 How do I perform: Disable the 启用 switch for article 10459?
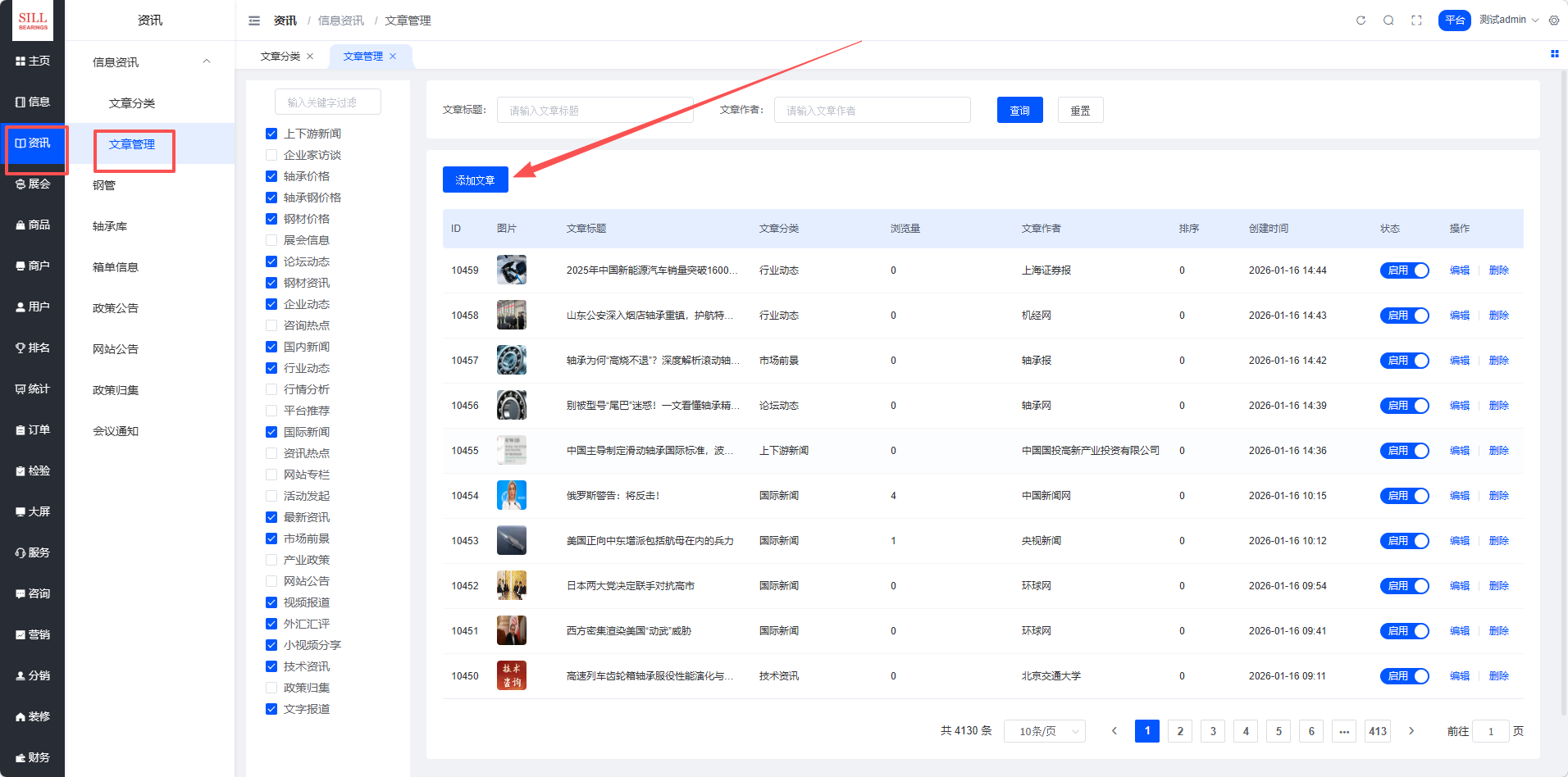[1404, 270]
